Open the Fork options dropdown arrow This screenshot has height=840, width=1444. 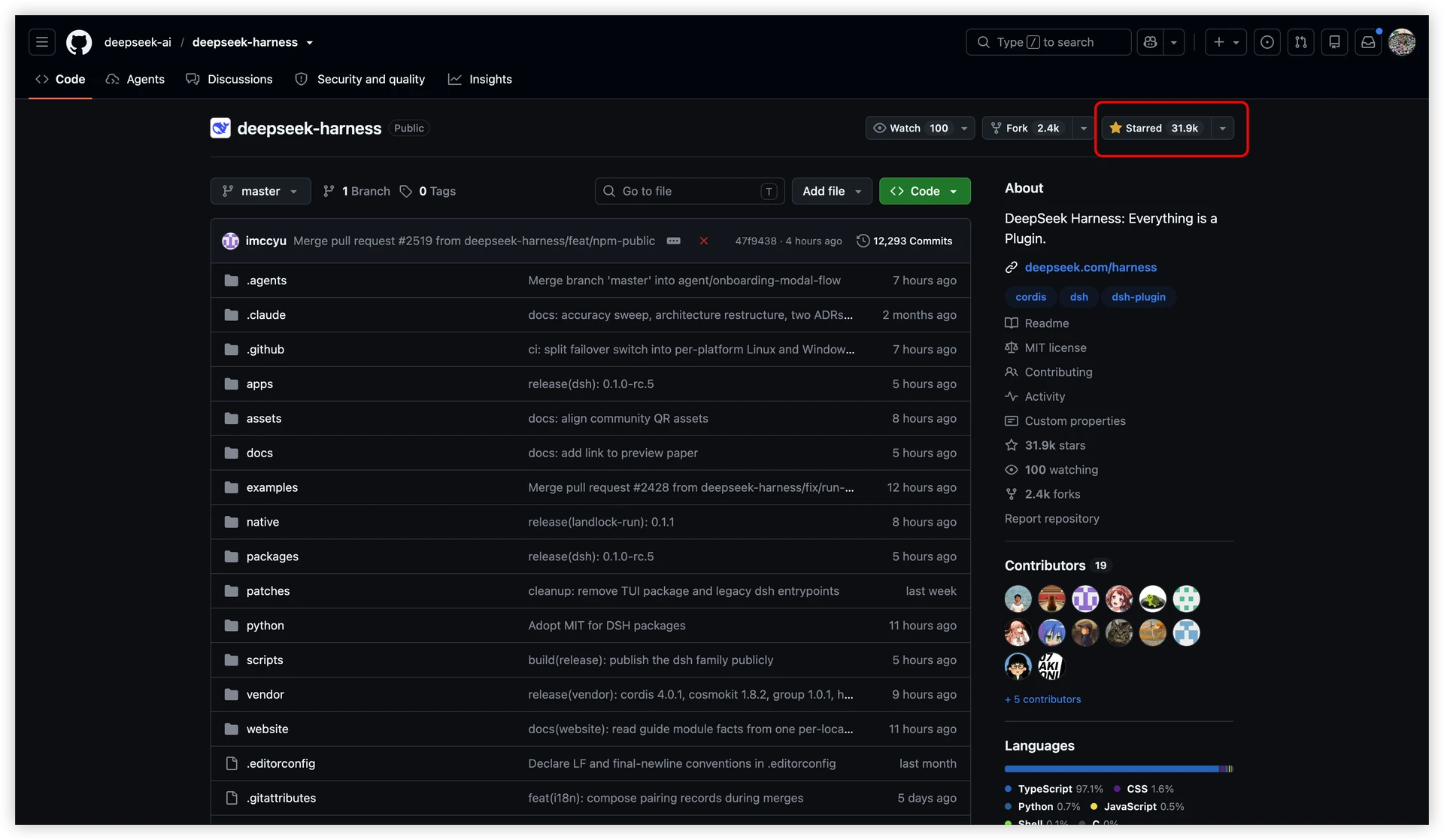click(x=1084, y=128)
